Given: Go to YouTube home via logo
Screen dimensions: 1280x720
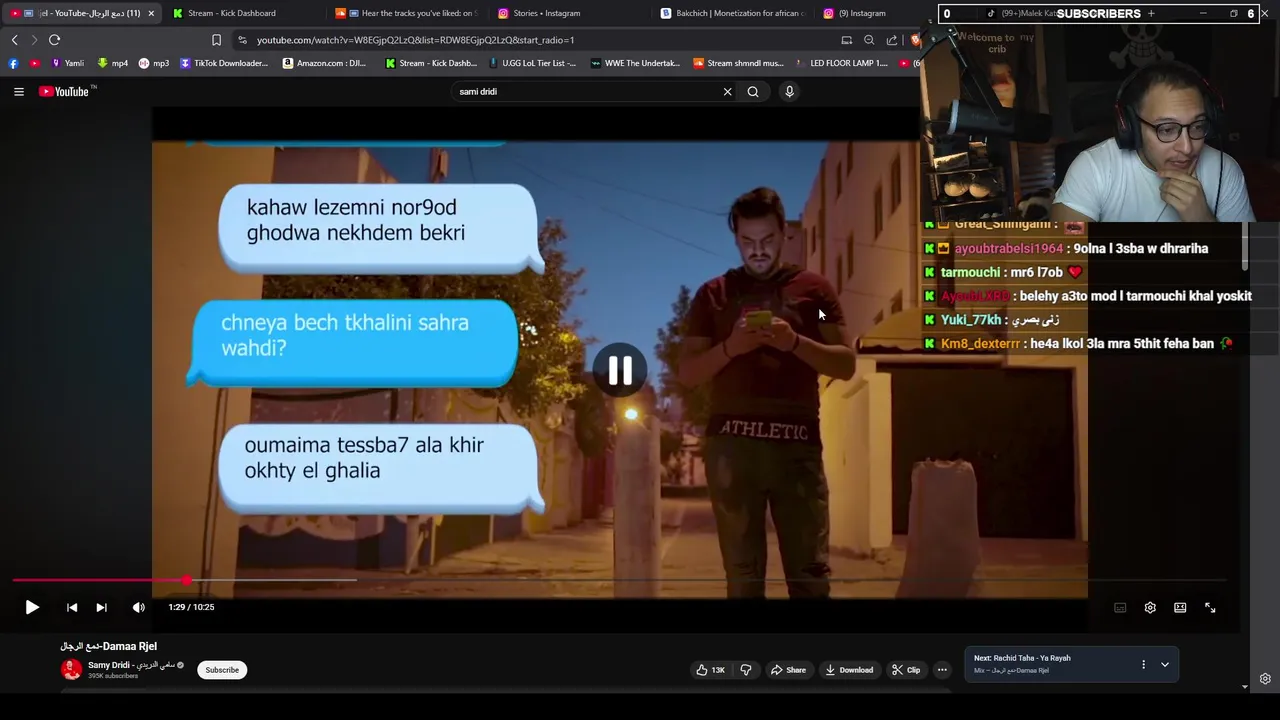Looking at the screenshot, I should pos(67,91).
